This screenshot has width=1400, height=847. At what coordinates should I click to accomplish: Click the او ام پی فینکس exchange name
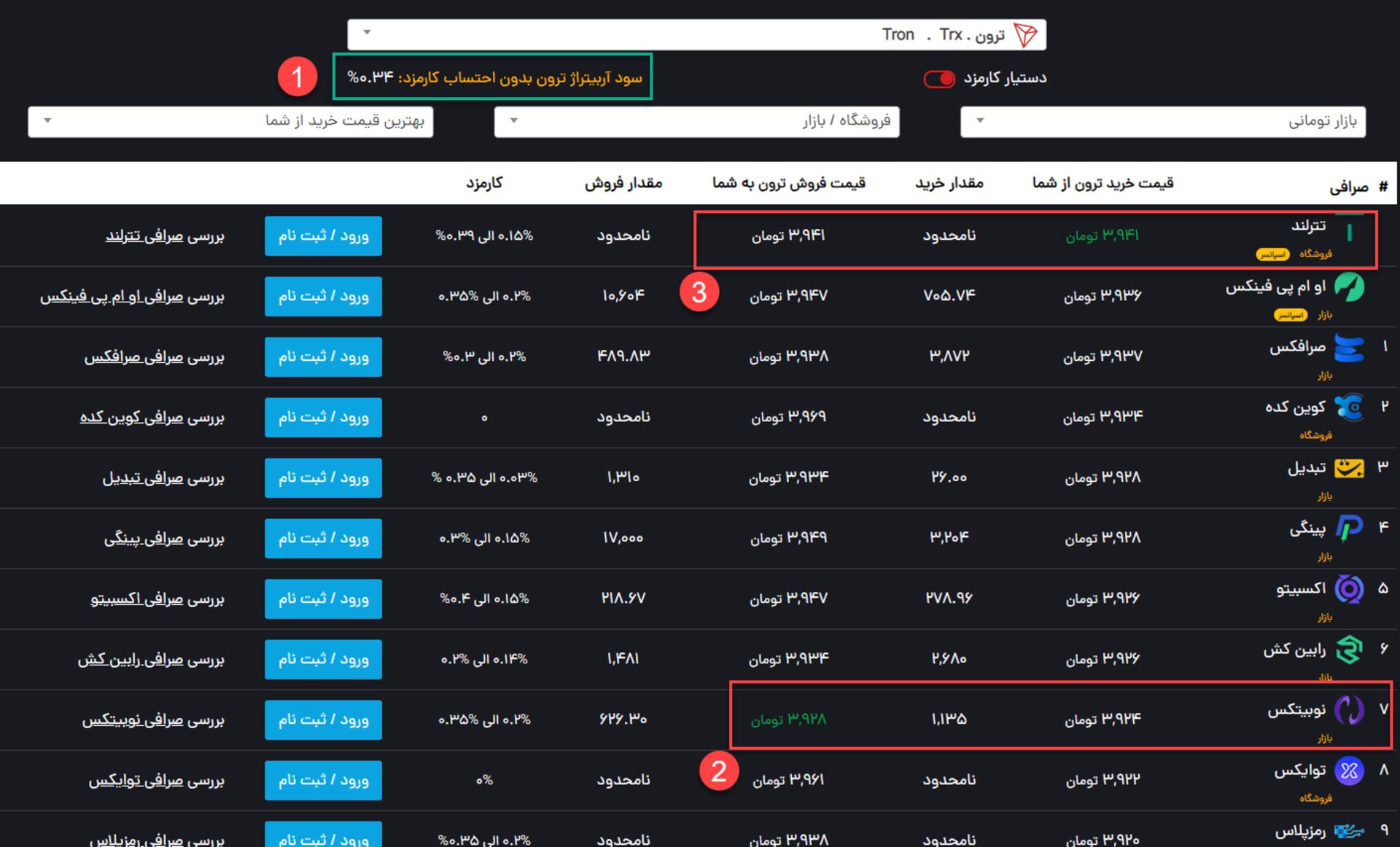[x=1275, y=286]
